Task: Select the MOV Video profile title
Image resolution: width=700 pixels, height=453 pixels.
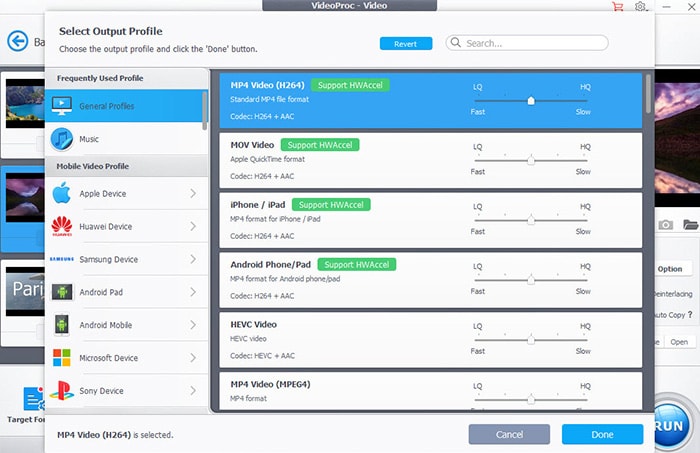Action: tap(252, 145)
